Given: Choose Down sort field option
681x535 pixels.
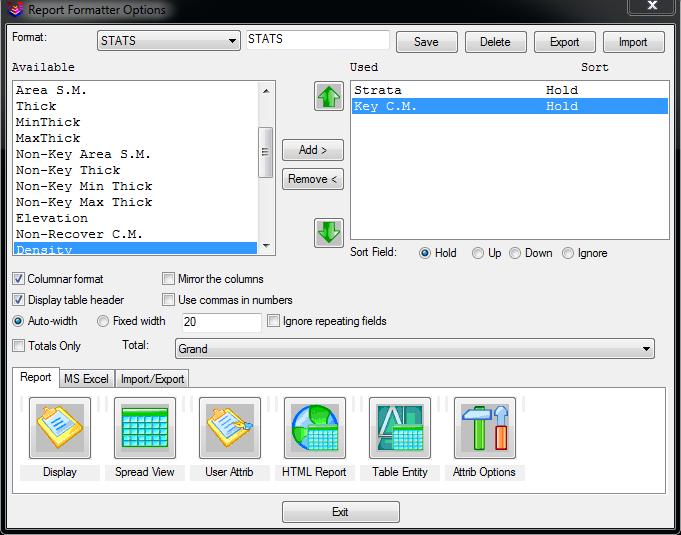Looking at the screenshot, I should tap(515, 253).
